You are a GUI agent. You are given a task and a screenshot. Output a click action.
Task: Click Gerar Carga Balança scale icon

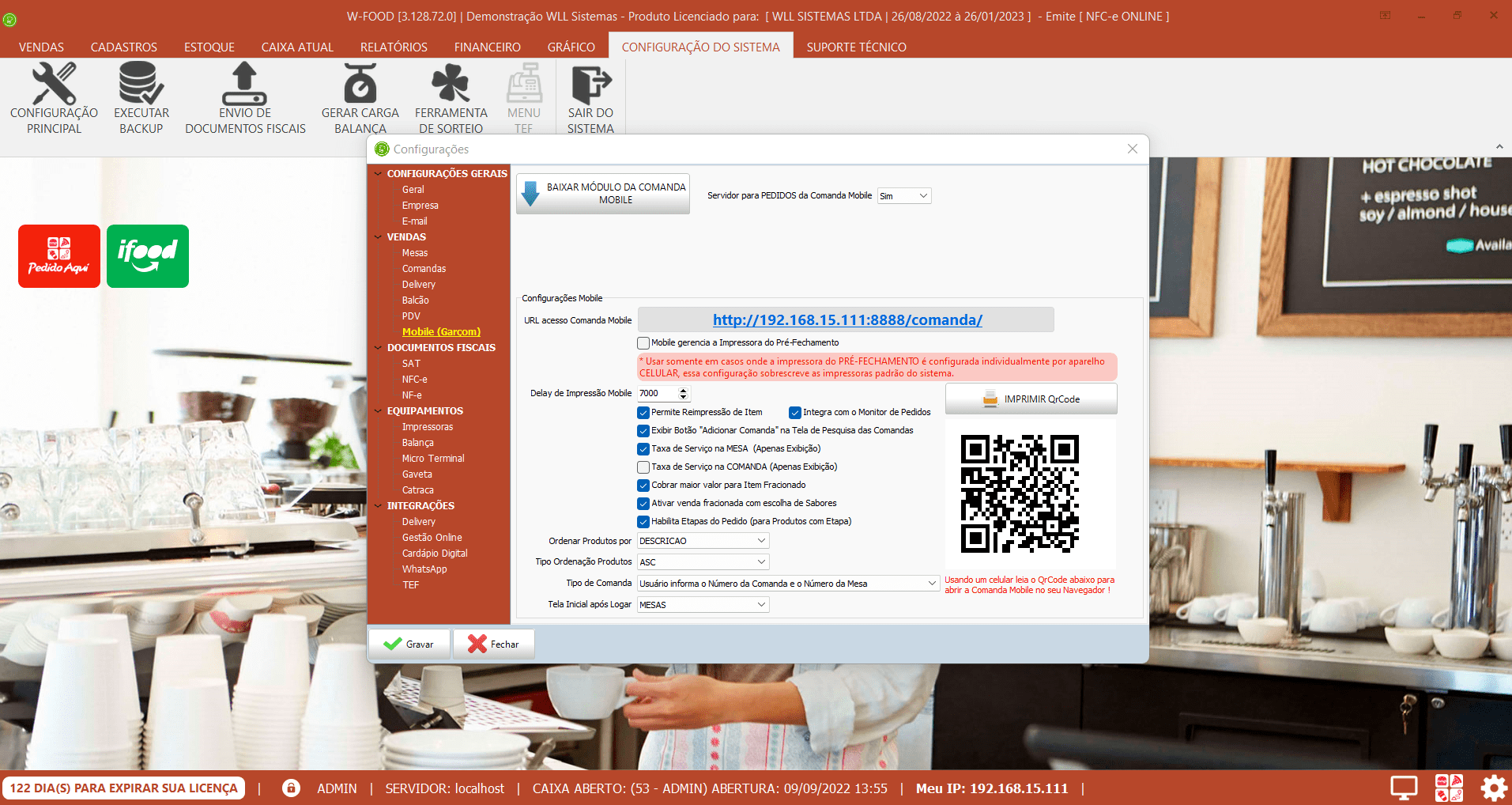click(360, 84)
